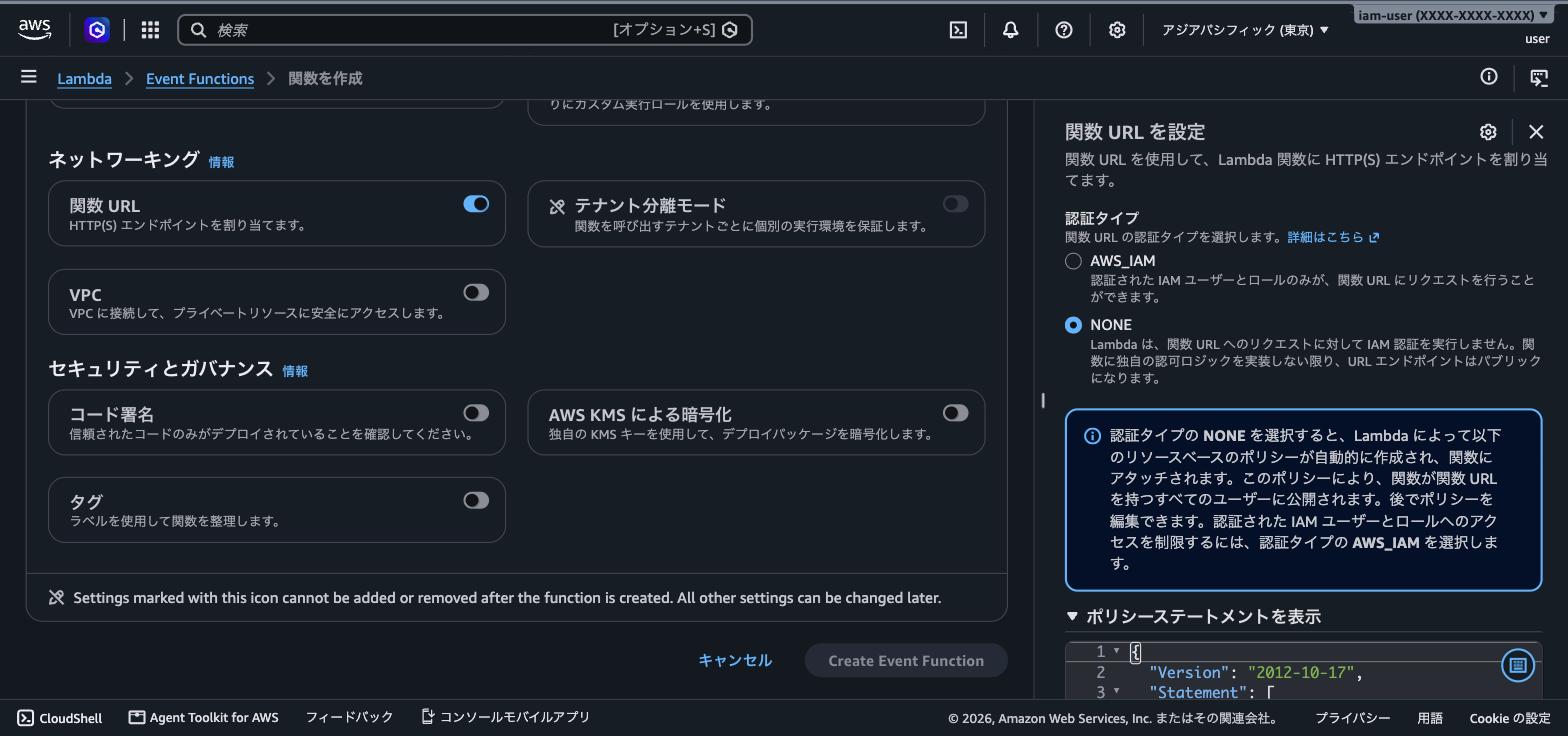Disable the 関数 URL toggle
This screenshot has width=1568, height=736.
[476, 204]
